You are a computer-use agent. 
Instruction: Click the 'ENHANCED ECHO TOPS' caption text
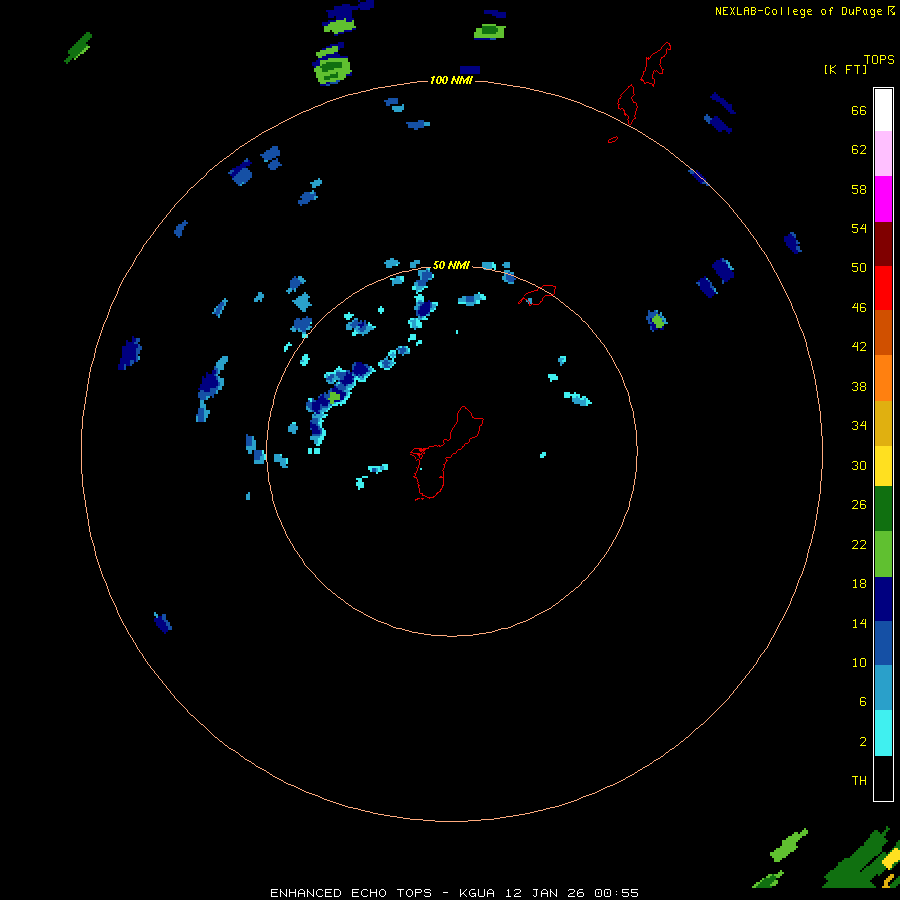click(351, 893)
